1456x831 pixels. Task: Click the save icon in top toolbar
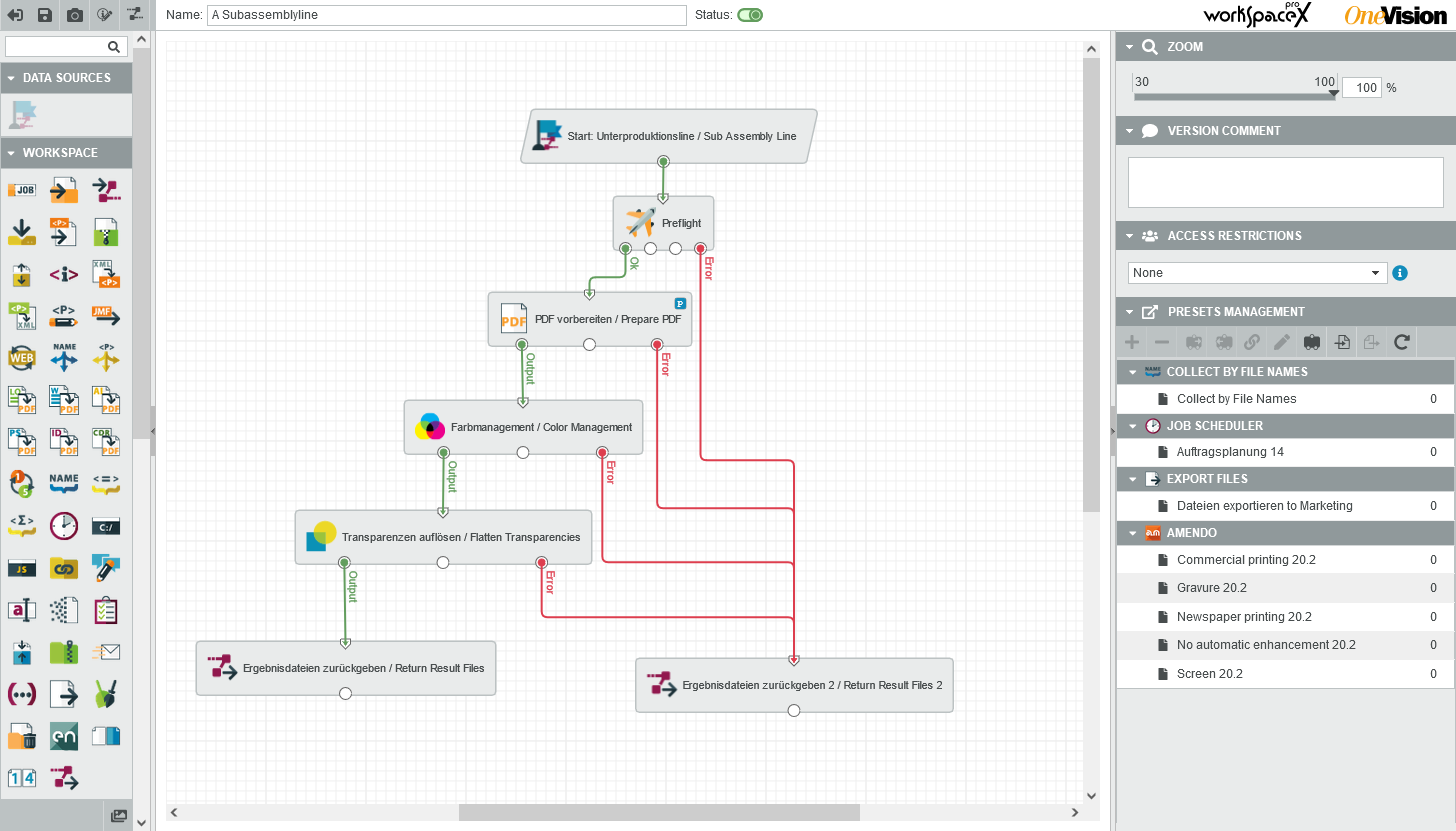click(x=44, y=15)
